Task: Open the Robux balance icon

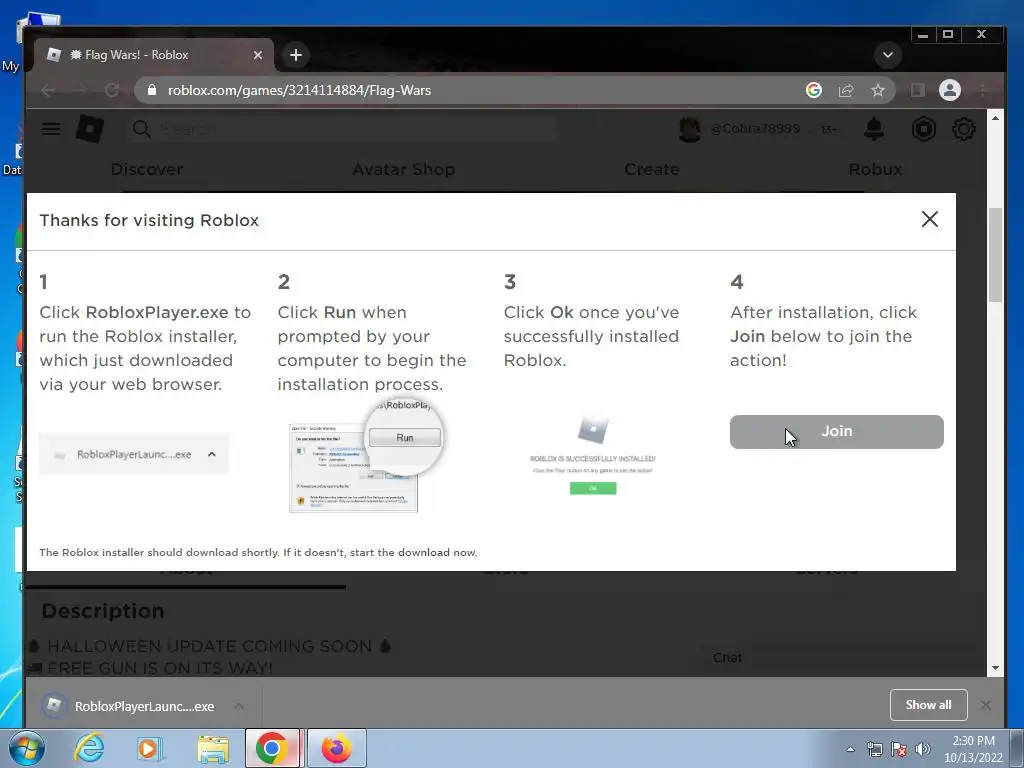Action: tap(923, 129)
